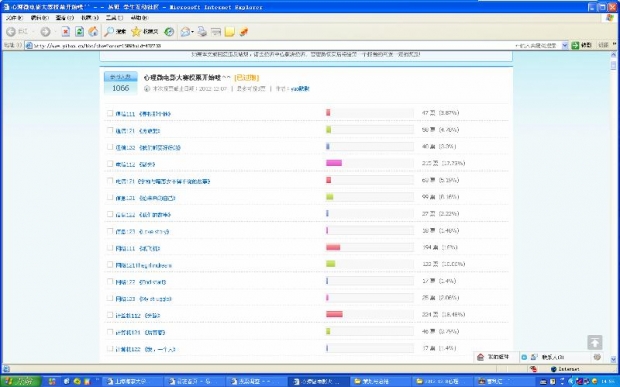Click the pink bar for fourth option
620x387 pixels.
click(x=334, y=163)
